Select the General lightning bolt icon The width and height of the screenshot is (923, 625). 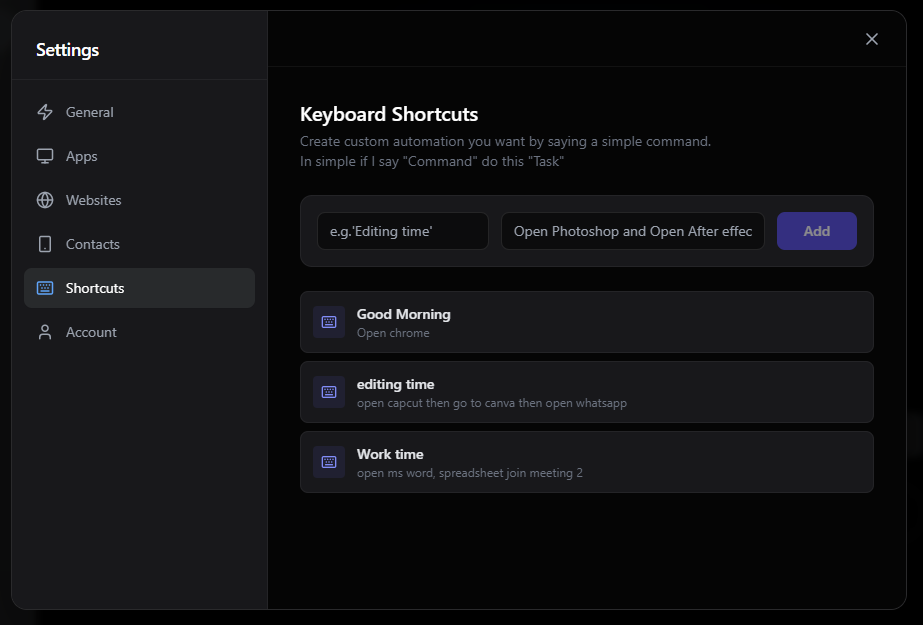pos(45,112)
